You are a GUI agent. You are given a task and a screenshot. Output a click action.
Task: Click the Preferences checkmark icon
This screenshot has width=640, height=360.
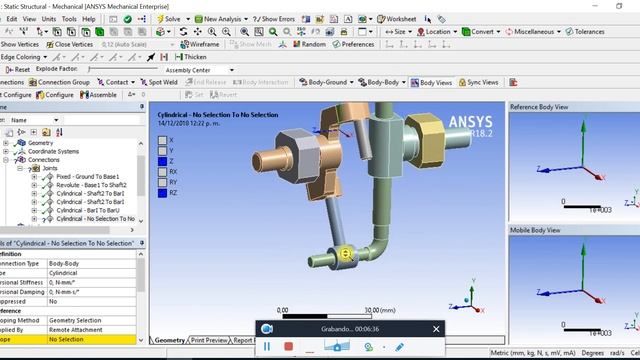click(x=336, y=44)
